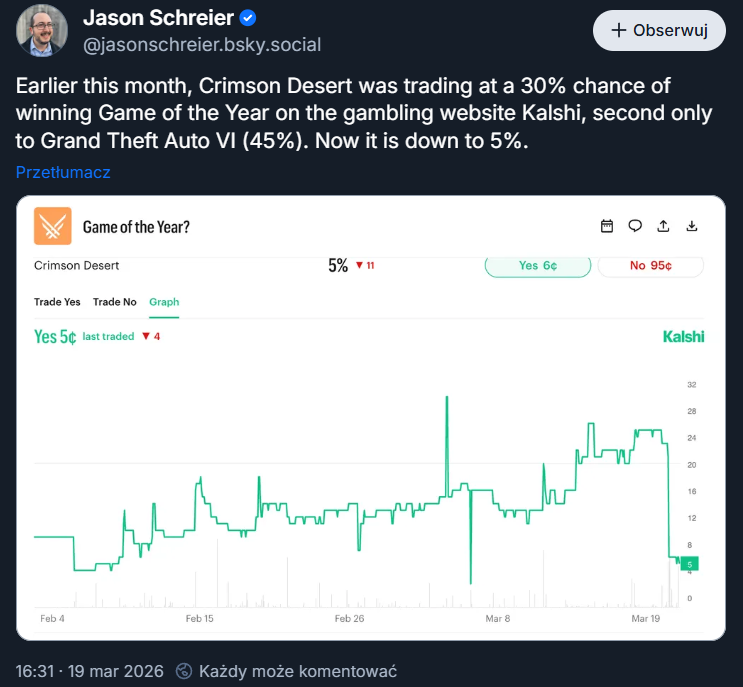Switch to the Trade Yes tab

57,301
